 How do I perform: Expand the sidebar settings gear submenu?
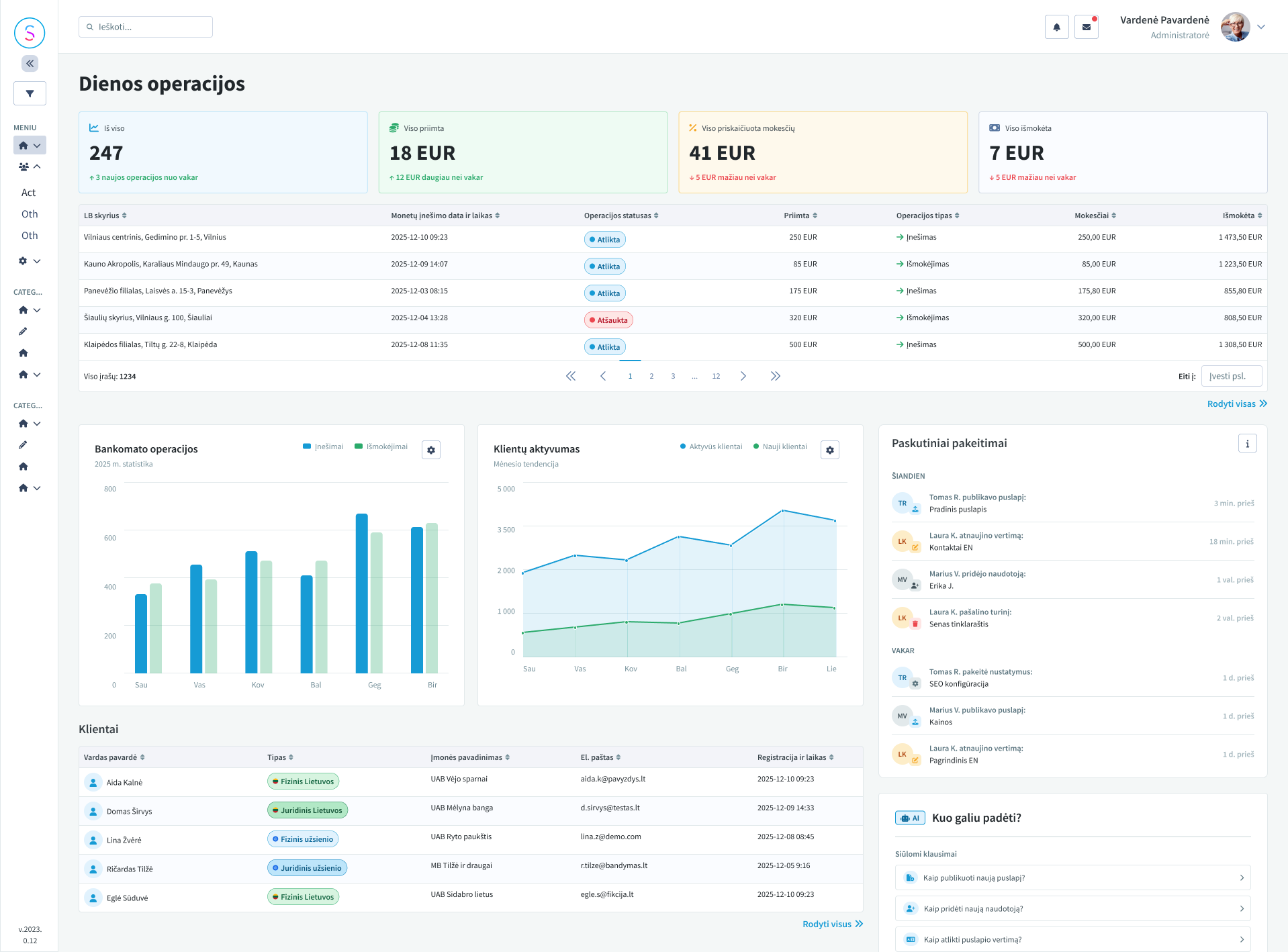30,260
